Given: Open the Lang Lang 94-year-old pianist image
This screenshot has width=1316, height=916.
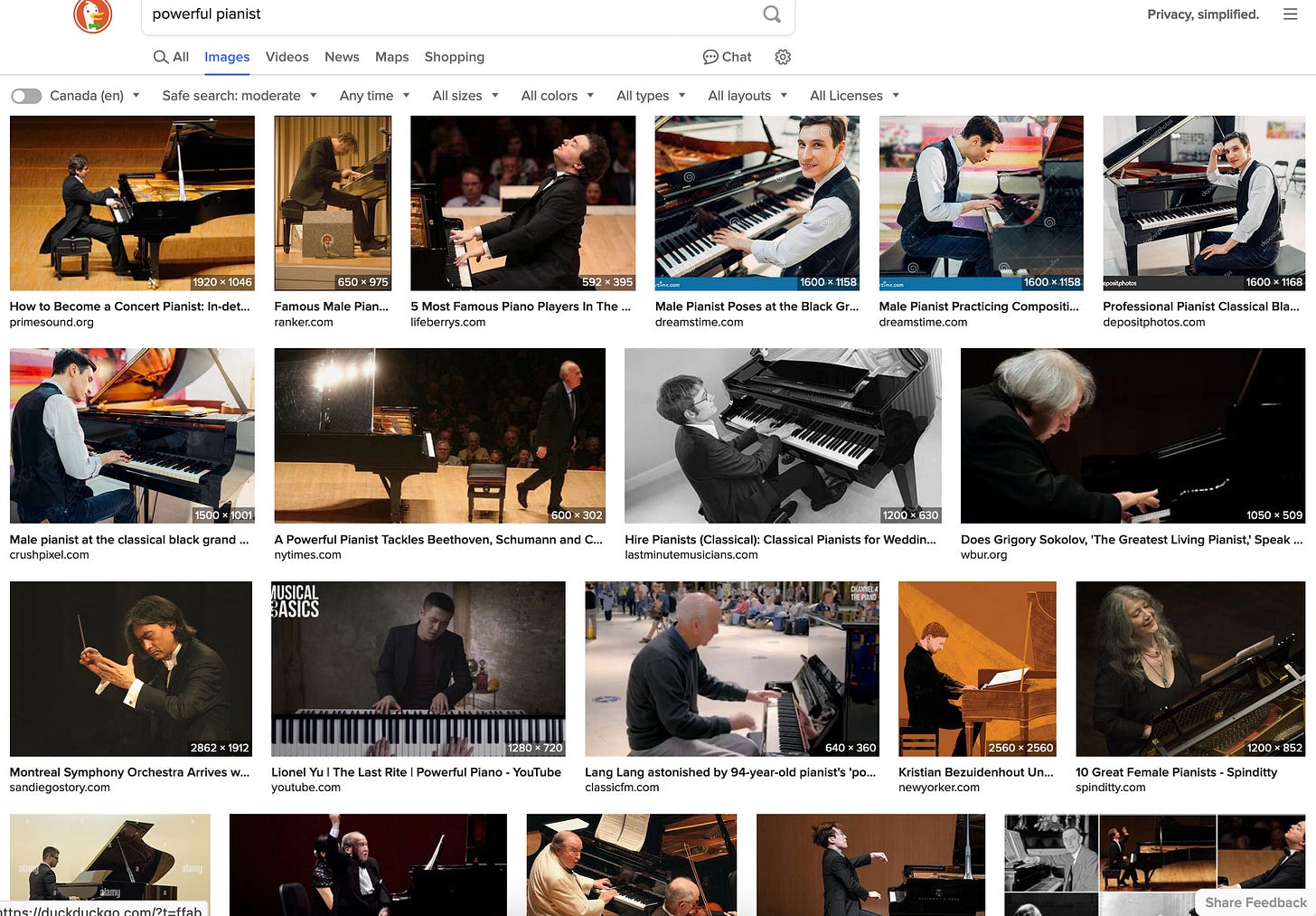Looking at the screenshot, I should coord(732,669).
